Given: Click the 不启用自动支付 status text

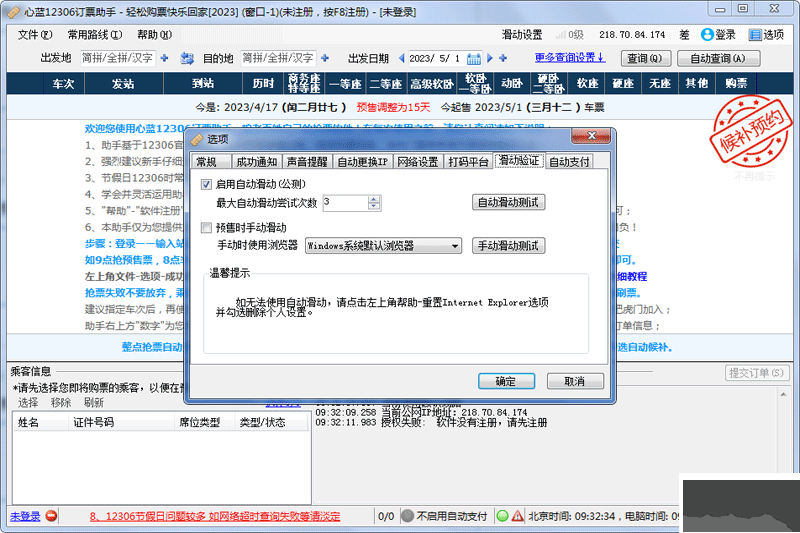Looking at the screenshot, I should [x=452, y=516].
